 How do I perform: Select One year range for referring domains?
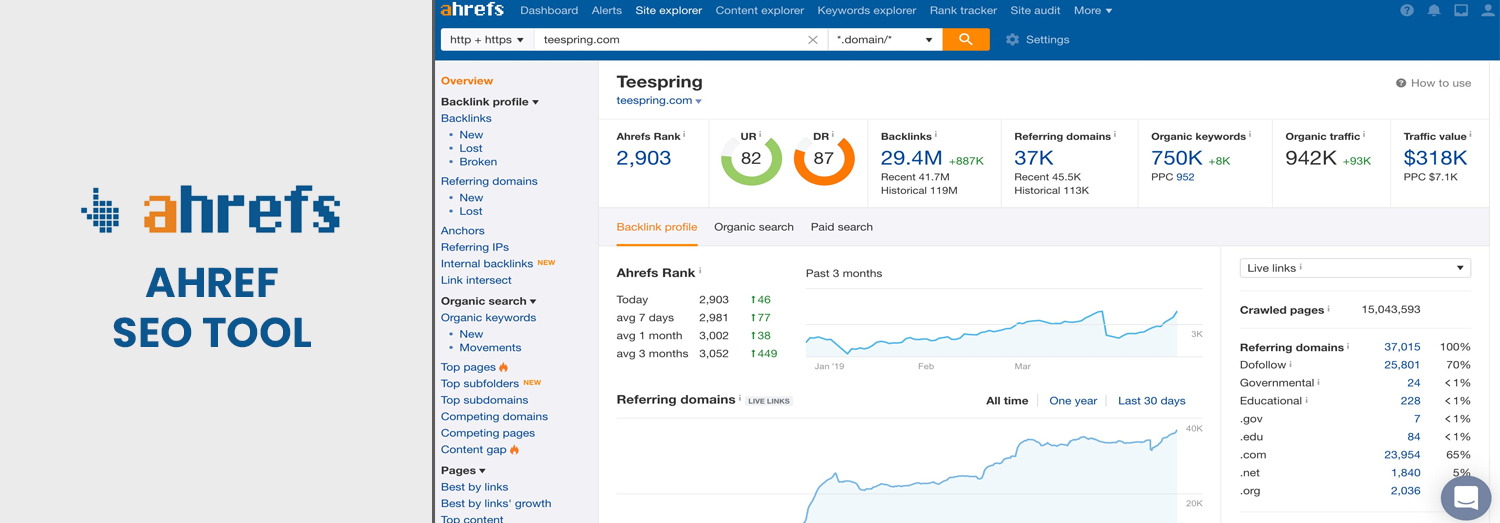pos(1073,401)
